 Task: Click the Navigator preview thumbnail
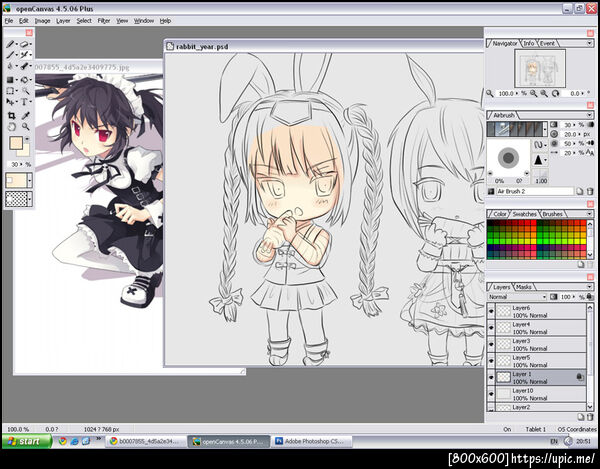(x=540, y=69)
